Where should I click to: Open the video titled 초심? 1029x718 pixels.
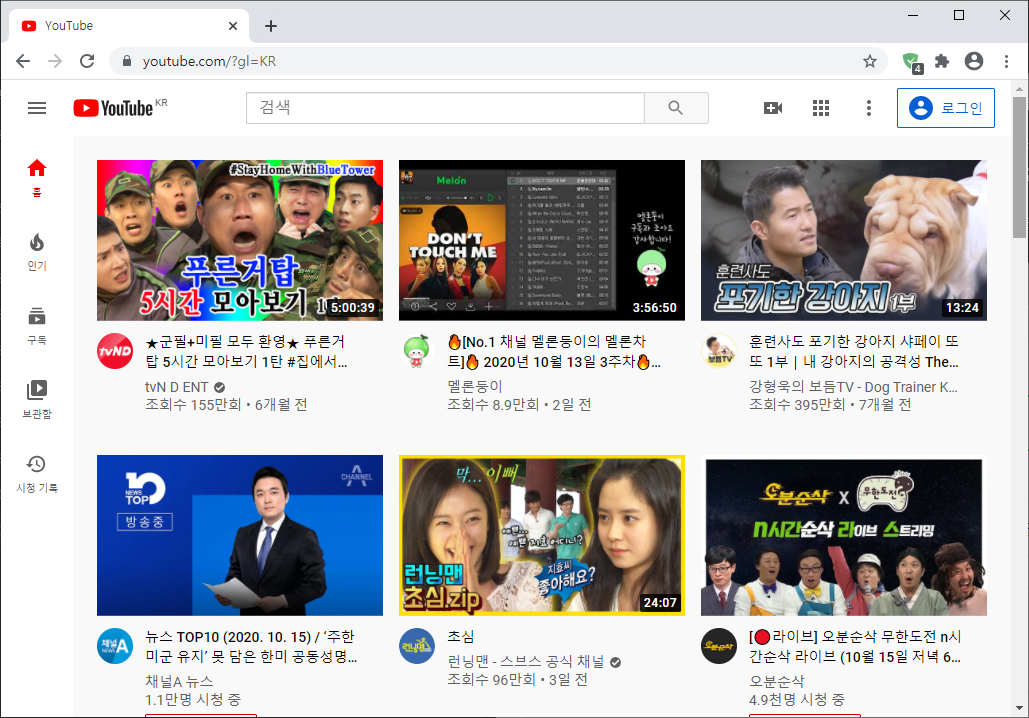461,637
